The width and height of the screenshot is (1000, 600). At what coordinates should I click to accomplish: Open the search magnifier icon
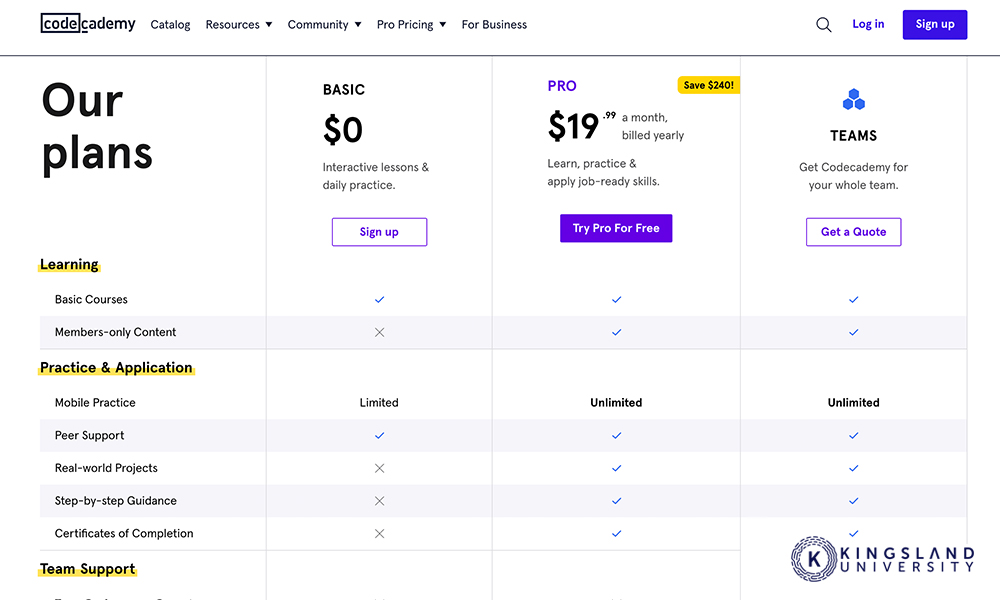click(x=823, y=25)
